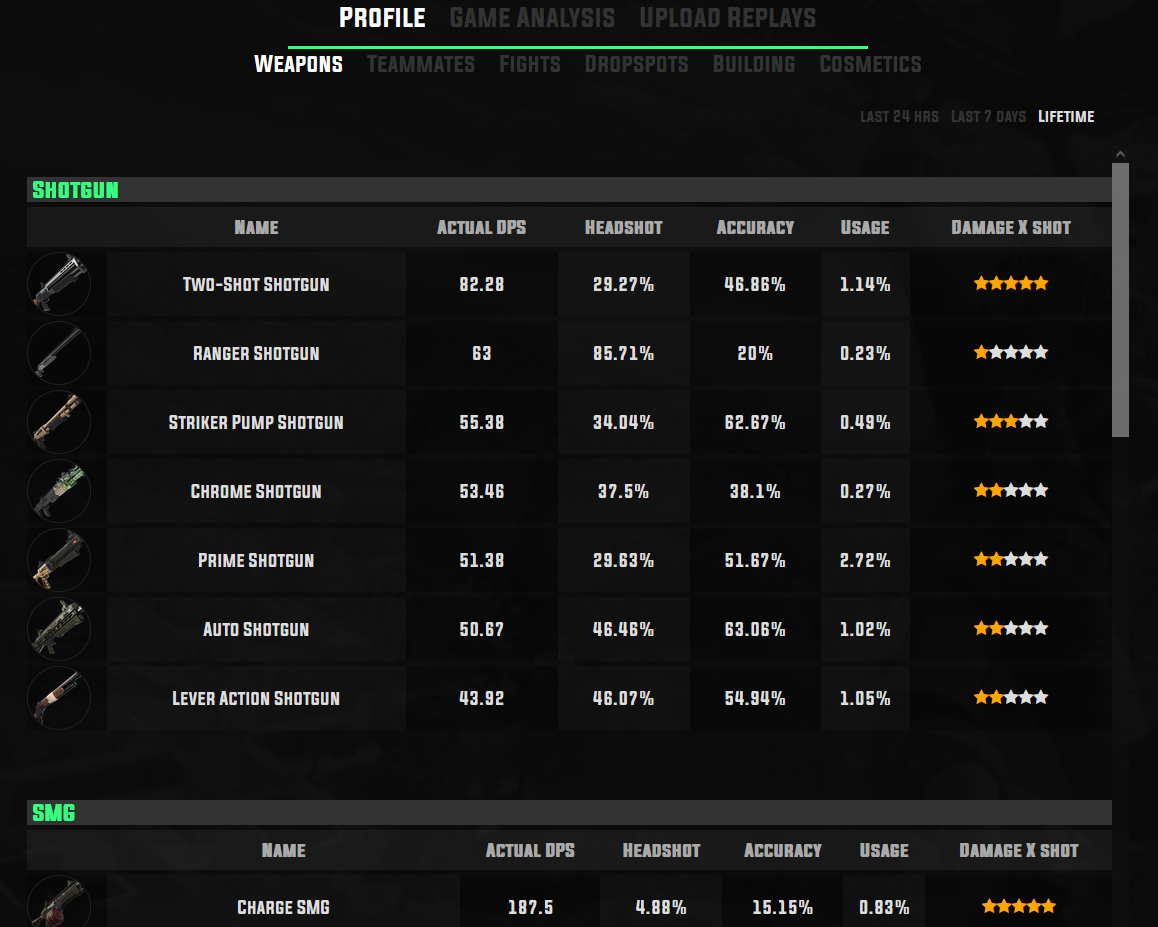This screenshot has height=927, width=1158.
Task: Click the Ranger Shotgun weapon icon
Action: (x=59, y=353)
